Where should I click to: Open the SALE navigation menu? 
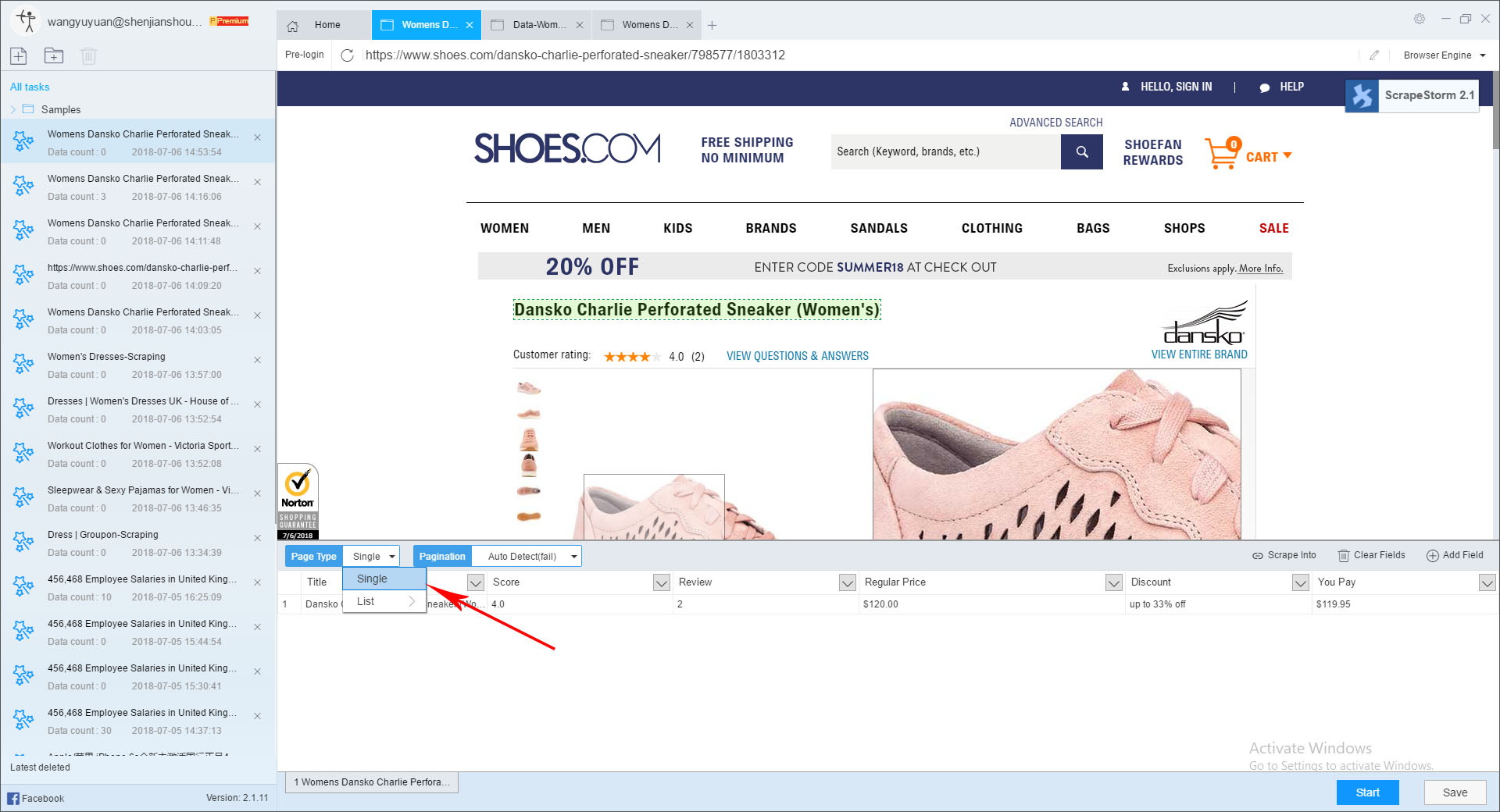(1273, 228)
